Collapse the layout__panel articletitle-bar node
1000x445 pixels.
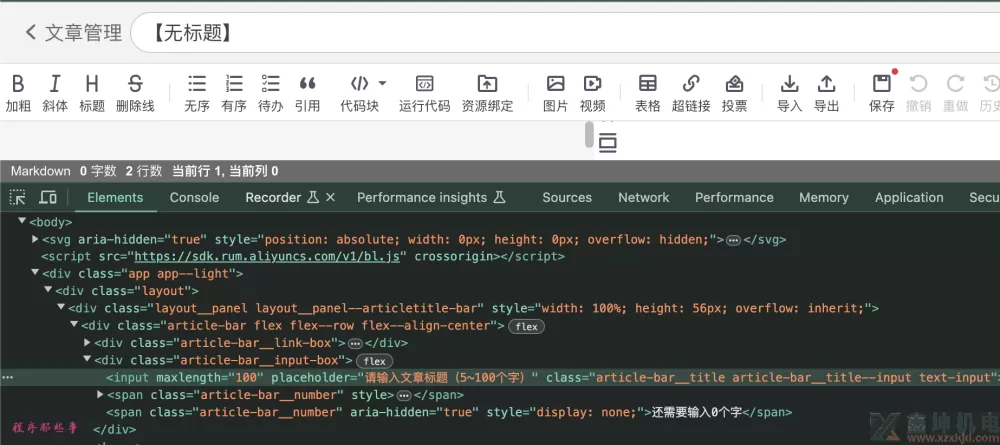[61, 307]
